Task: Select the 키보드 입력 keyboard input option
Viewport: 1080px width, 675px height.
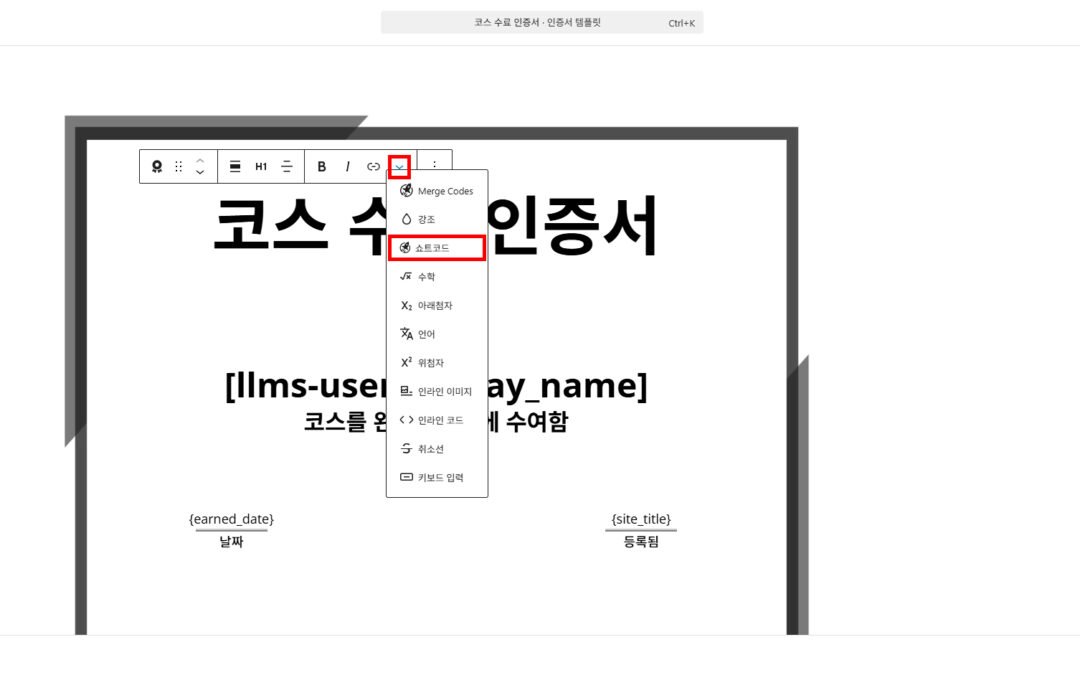Action: (437, 477)
